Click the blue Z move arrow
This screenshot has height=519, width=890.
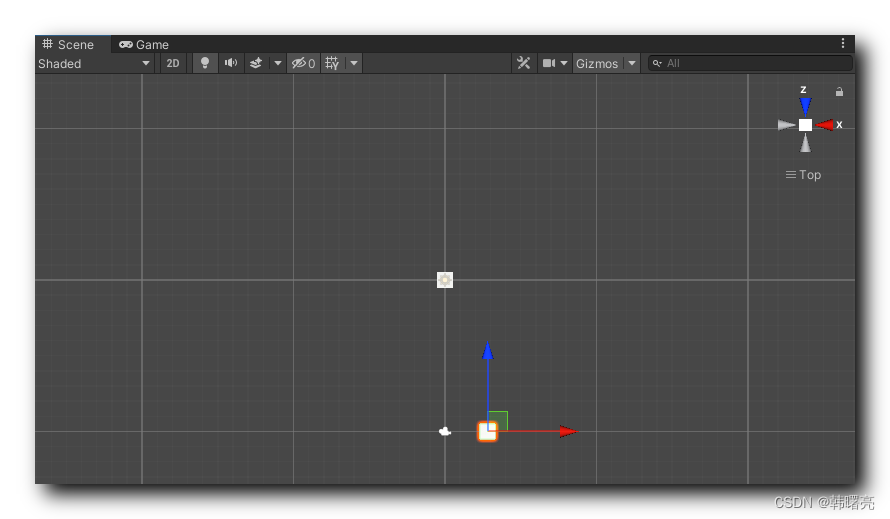pos(488,351)
